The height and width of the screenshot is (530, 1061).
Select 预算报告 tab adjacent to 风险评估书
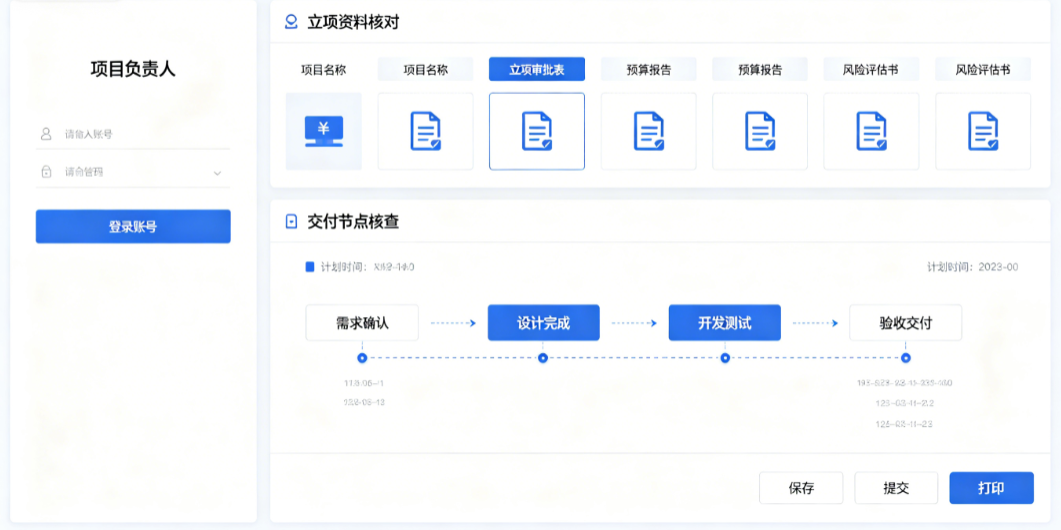pyautogui.click(x=760, y=69)
